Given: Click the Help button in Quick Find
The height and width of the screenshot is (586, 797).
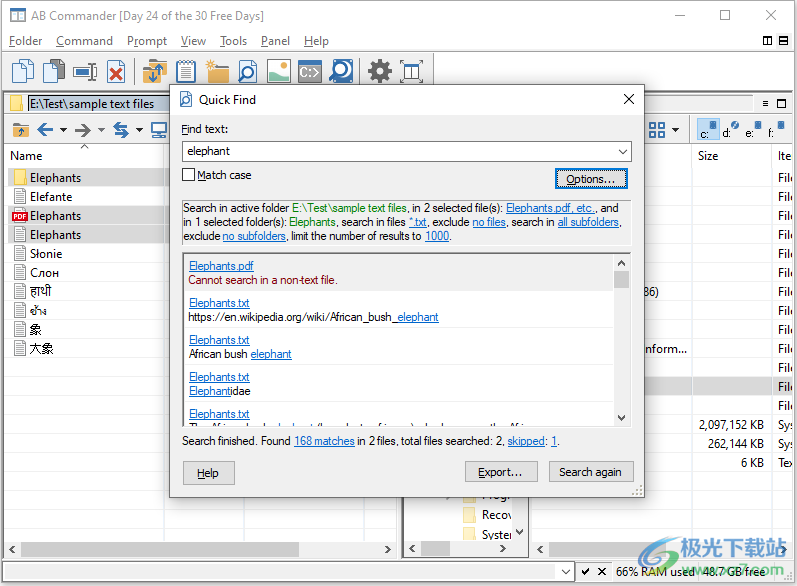Looking at the screenshot, I should (x=208, y=473).
